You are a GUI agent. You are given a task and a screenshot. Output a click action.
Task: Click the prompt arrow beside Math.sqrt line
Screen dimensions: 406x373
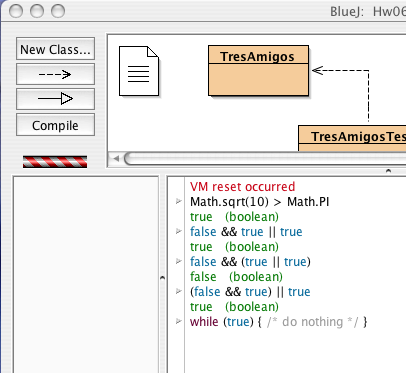pos(179,201)
